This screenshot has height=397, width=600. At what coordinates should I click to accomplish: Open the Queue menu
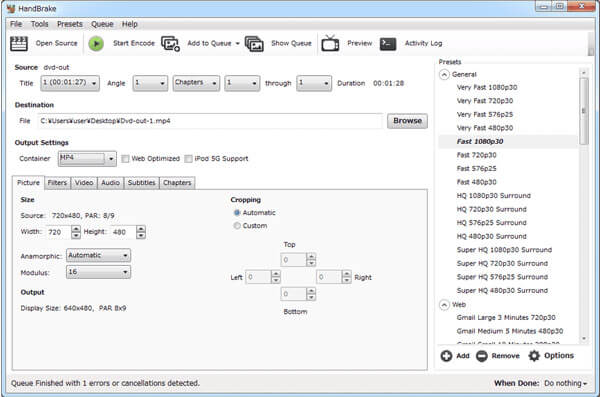(102, 24)
